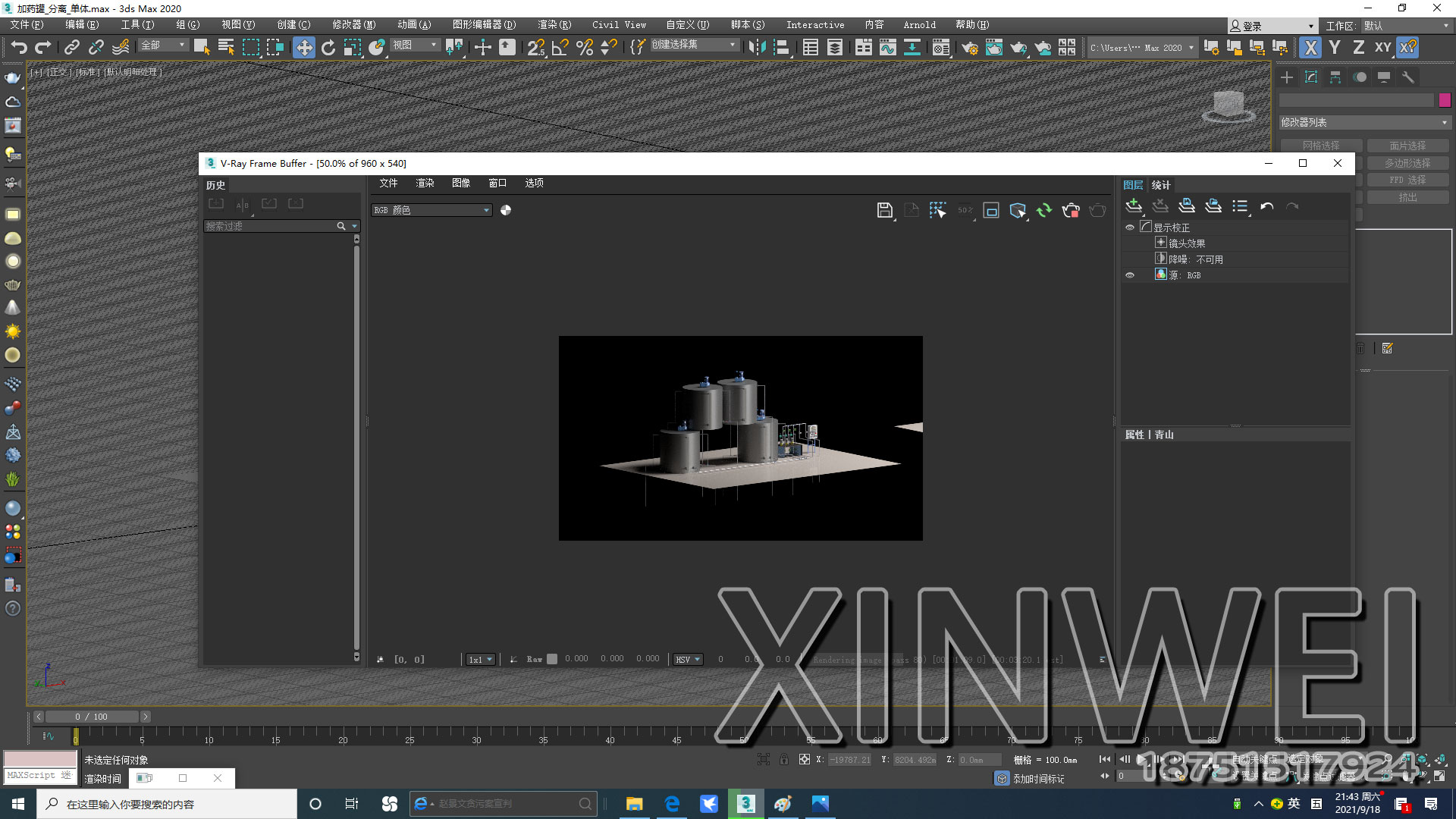The width and height of the screenshot is (1456, 819).
Task: Click the Undo arrow in main toolbar
Action: click(18, 47)
